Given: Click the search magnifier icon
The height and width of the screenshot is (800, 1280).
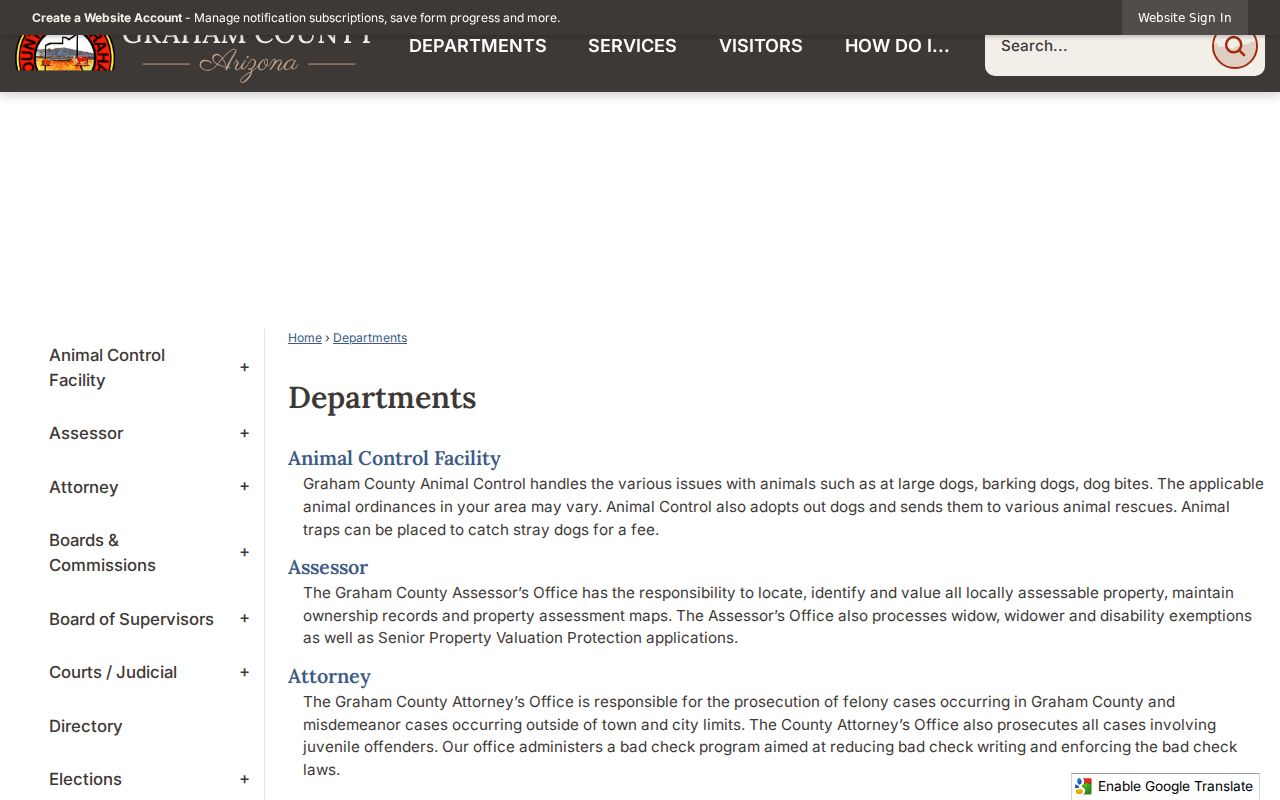Looking at the screenshot, I should tap(1234, 46).
